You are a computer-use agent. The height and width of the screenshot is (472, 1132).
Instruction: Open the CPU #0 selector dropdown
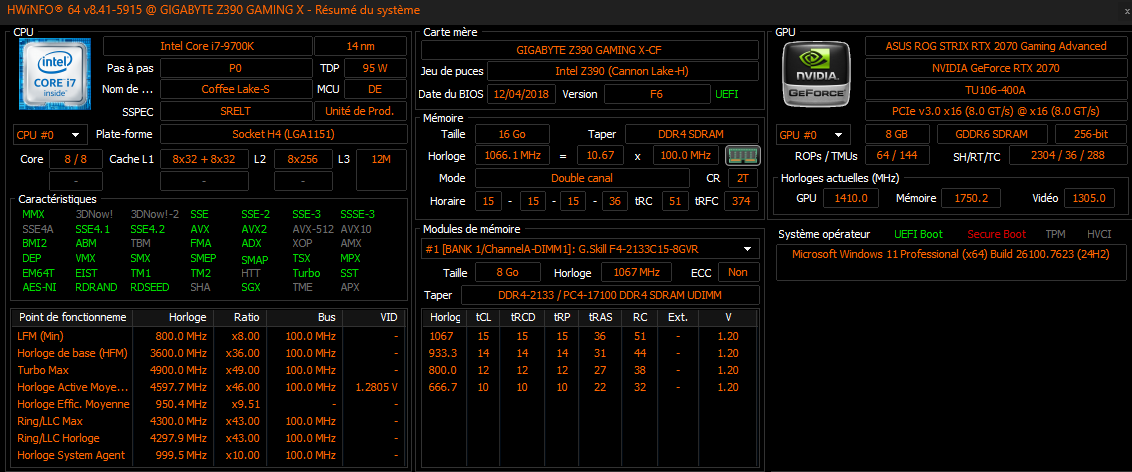[50, 135]
